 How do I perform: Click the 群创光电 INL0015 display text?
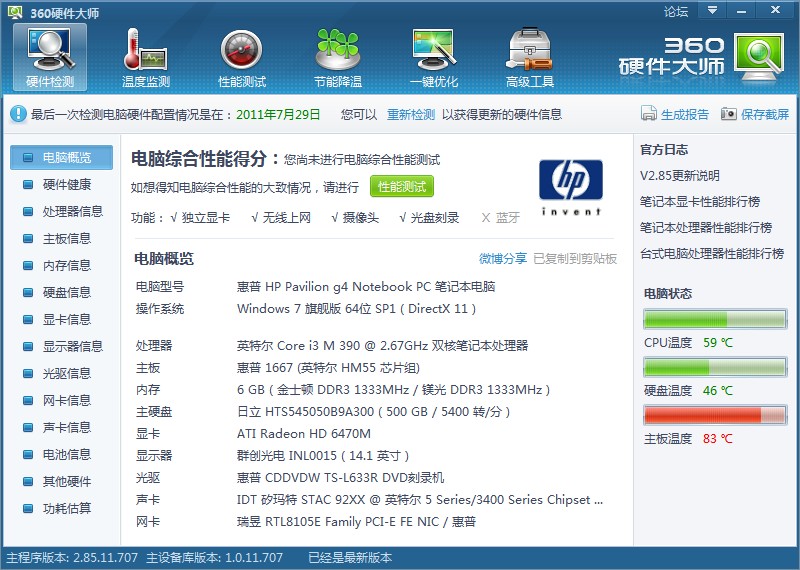(323, 456)
